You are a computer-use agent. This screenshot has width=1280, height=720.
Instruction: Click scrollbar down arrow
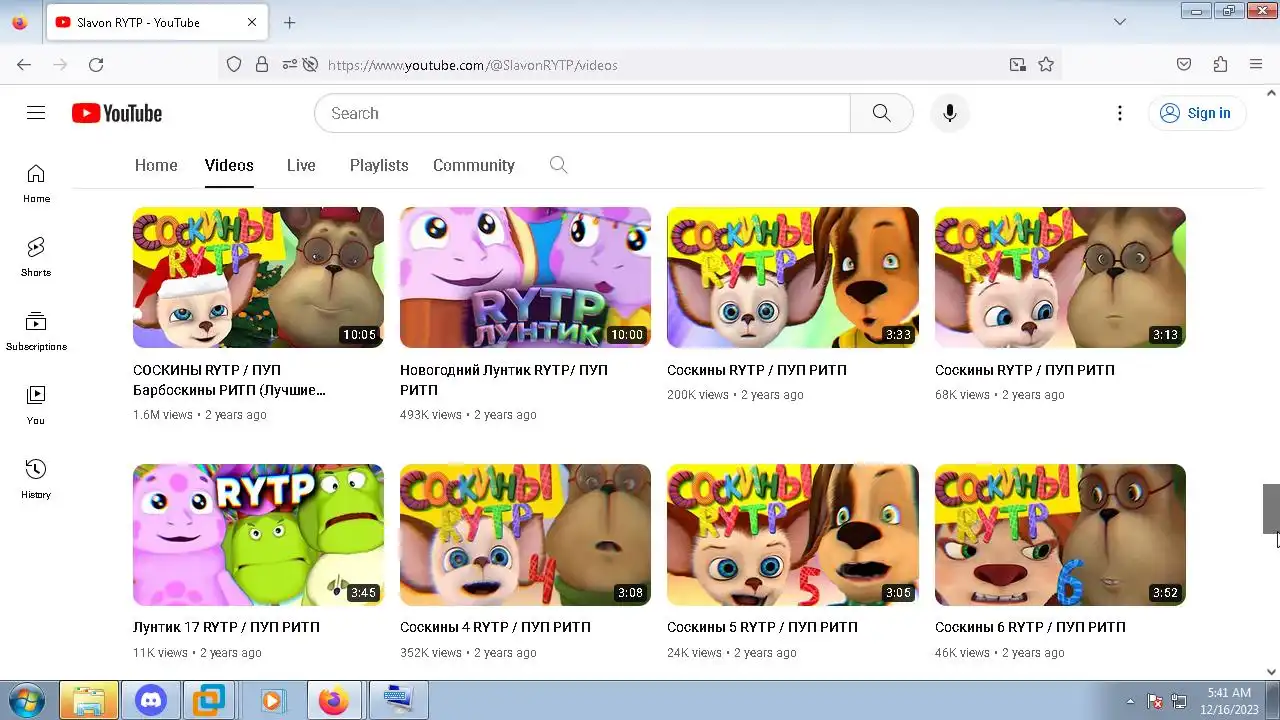click(x=1271, y=672)
